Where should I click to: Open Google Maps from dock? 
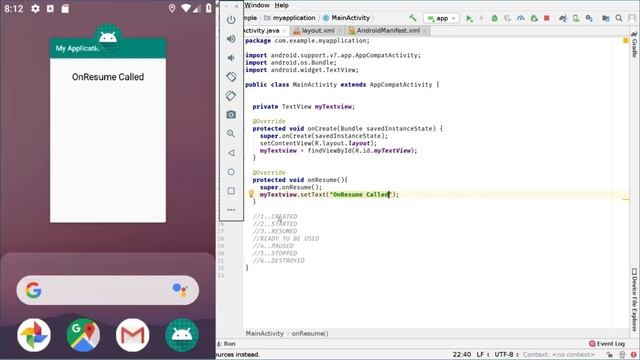tap(83, 335)
